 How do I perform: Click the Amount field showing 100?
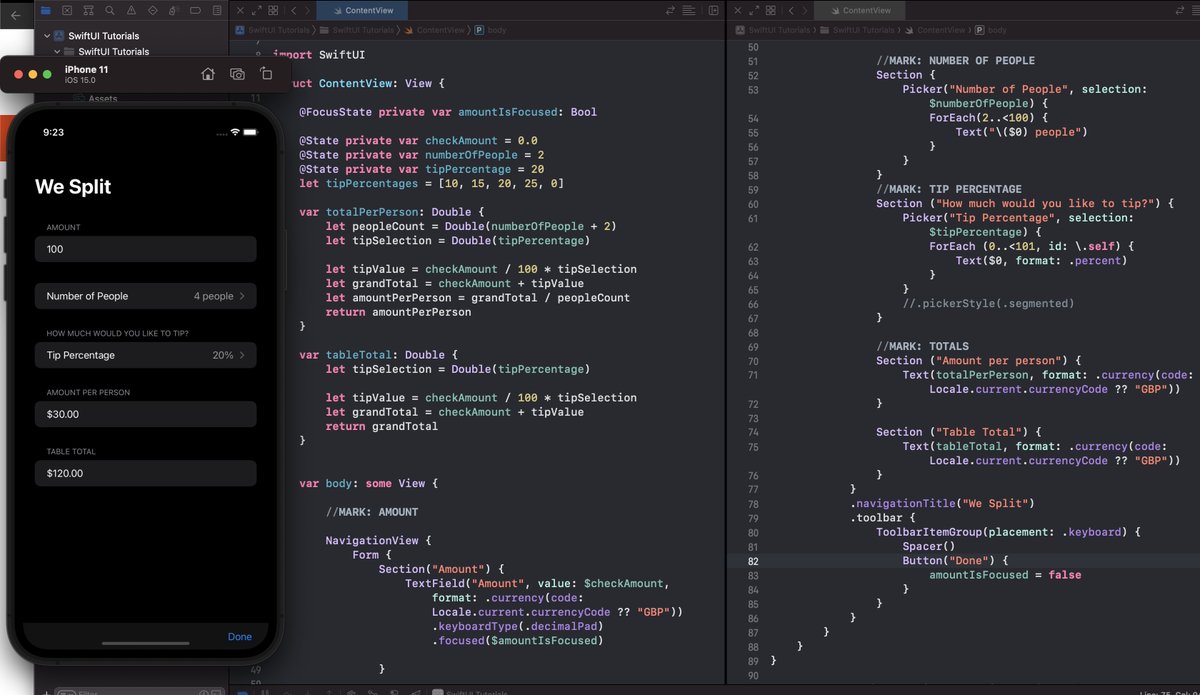(x=145, y=248)
